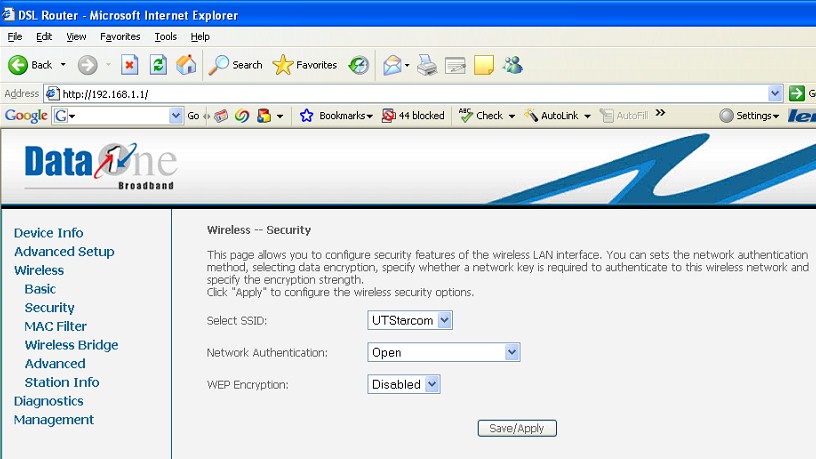The width and height of the screenshot is (816, 459).
Task: Open the Wireless Basic settings
Action: pyautogui.click(x=40, y=289)
